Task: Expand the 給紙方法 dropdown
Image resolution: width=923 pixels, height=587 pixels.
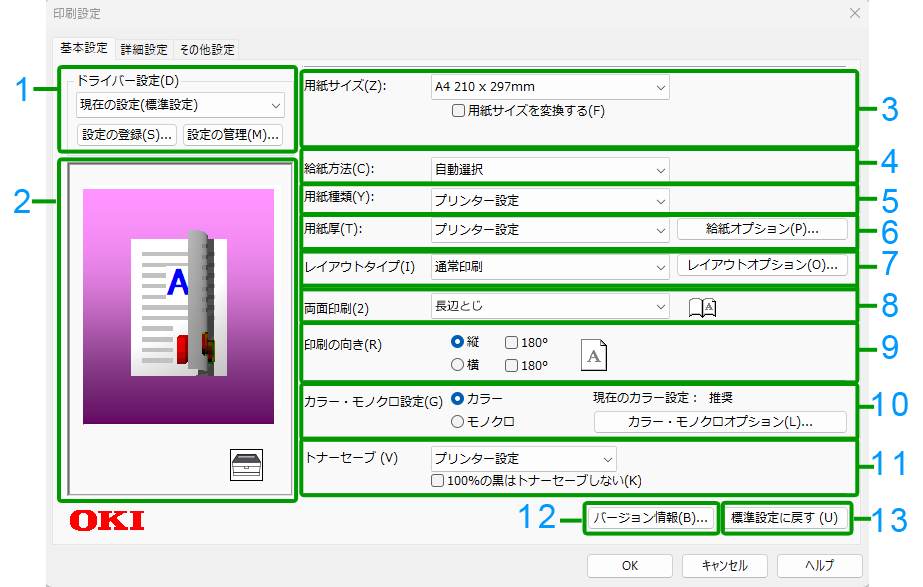Action: coord(550,170)
